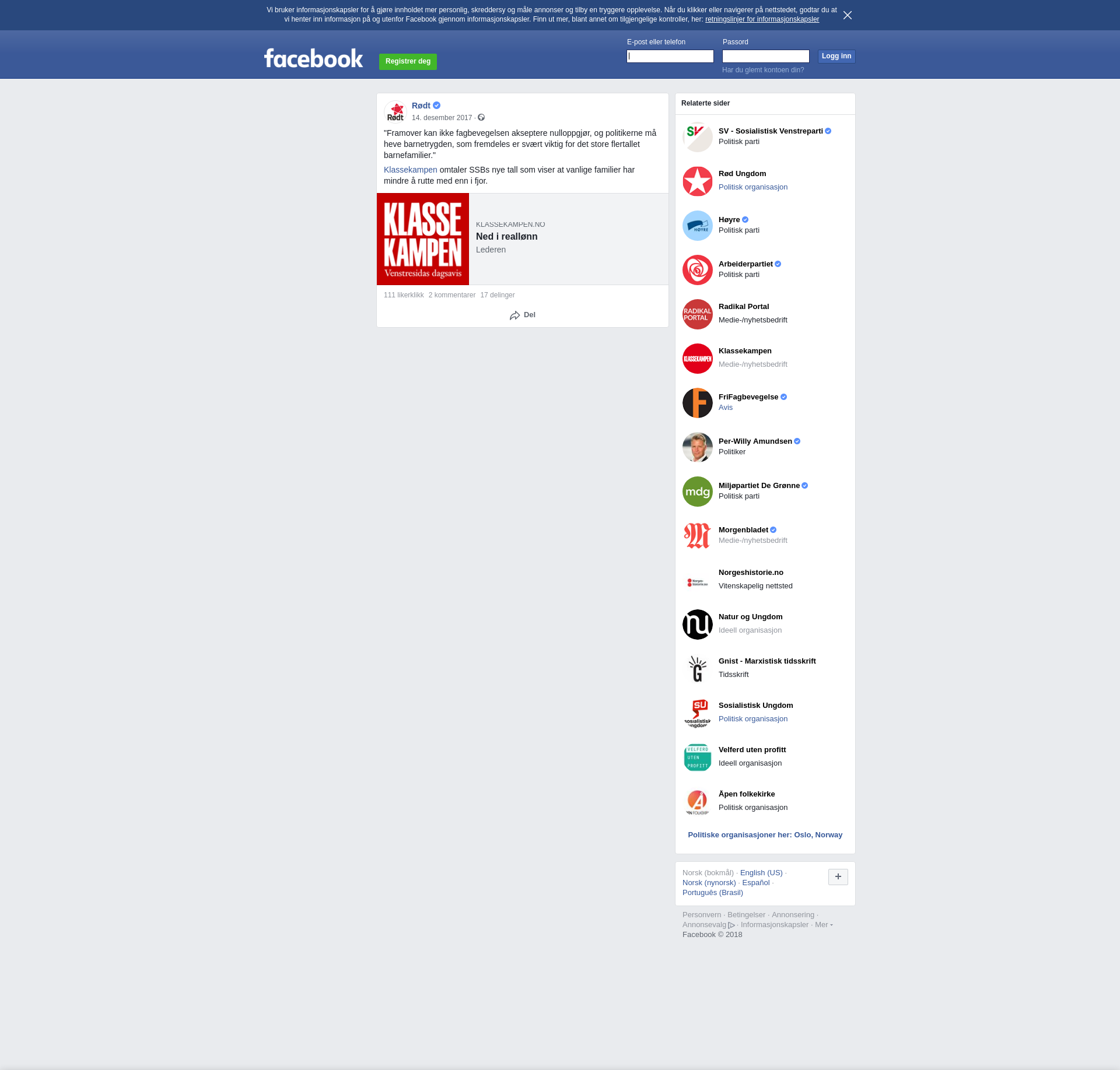
Task: Click the public globe icon on the post
Action: point(481,117)
